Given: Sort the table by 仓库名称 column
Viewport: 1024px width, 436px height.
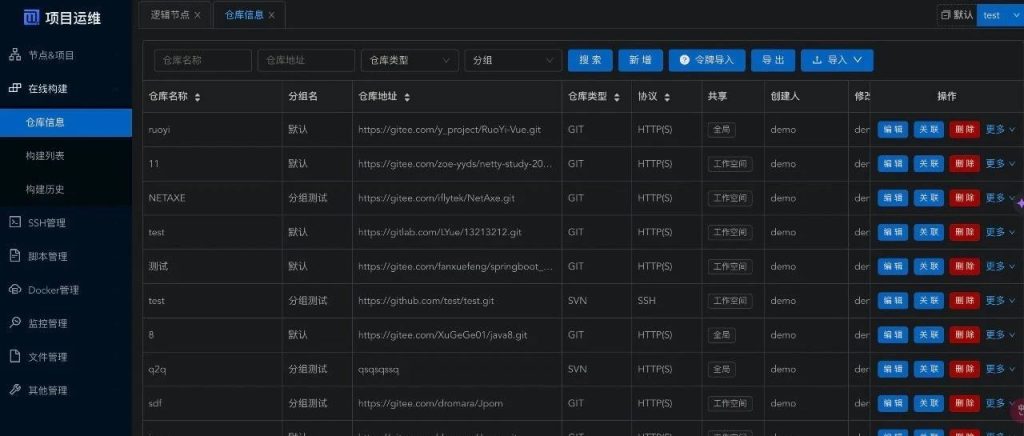Looking at the screenshot, I should coord(197,97).
